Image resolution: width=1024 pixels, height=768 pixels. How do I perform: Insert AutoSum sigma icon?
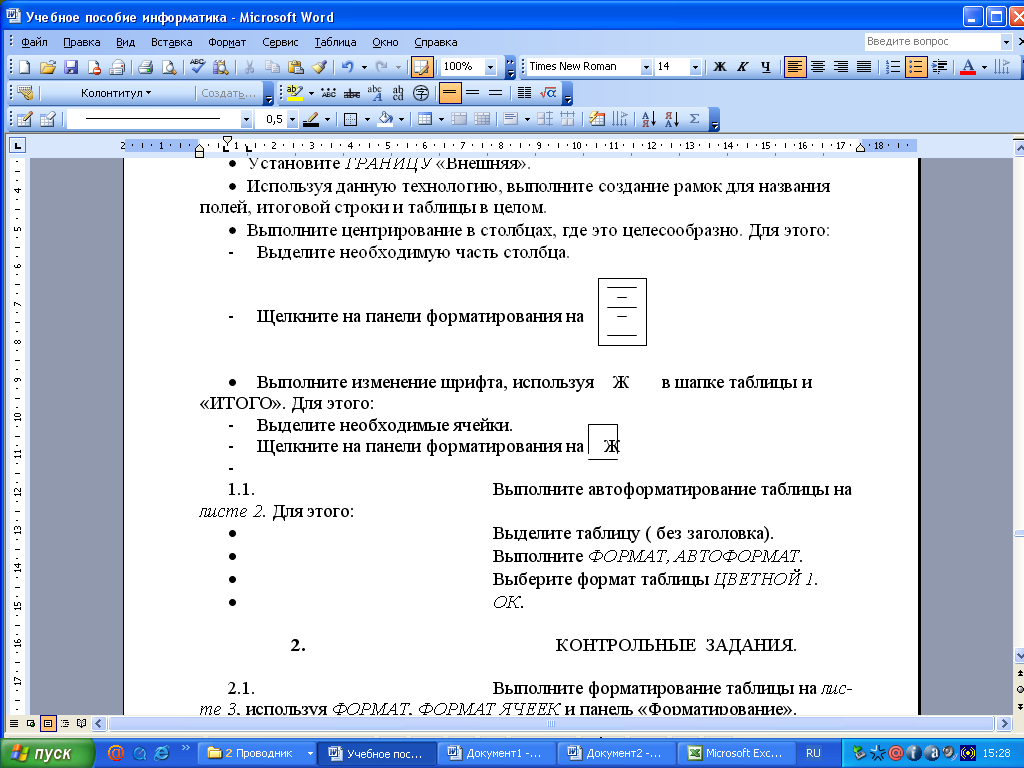coord(695,119)
